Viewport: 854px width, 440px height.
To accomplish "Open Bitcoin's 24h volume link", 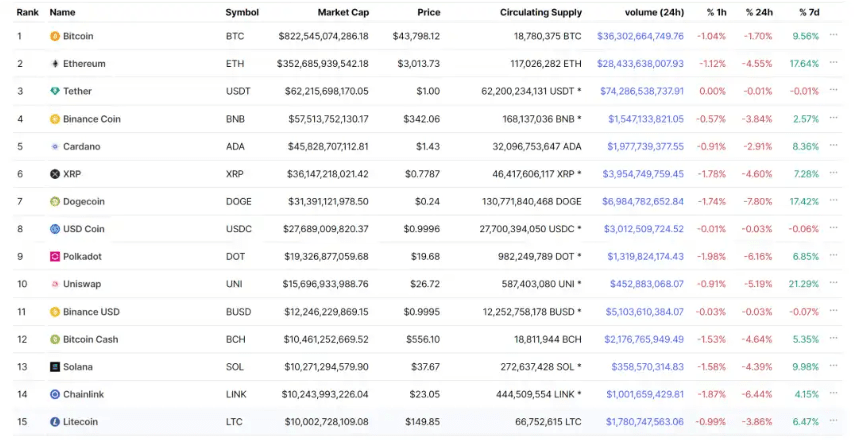I will pyautogui.click(x=640, y=36).
